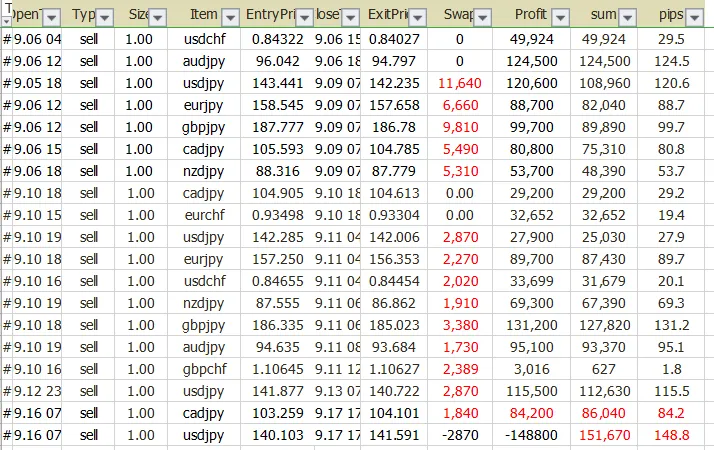This screenshot has width=714, height=450.
Task: Select the Item header cell
Action: pyautogui.click(x=204, y=15)
